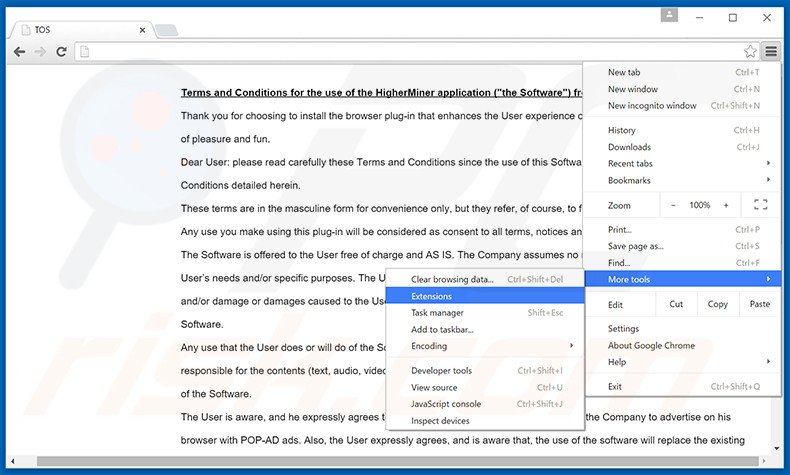Decrease zoom with the minus button
This screenshot has width=790, height=475.
point(673,205)
